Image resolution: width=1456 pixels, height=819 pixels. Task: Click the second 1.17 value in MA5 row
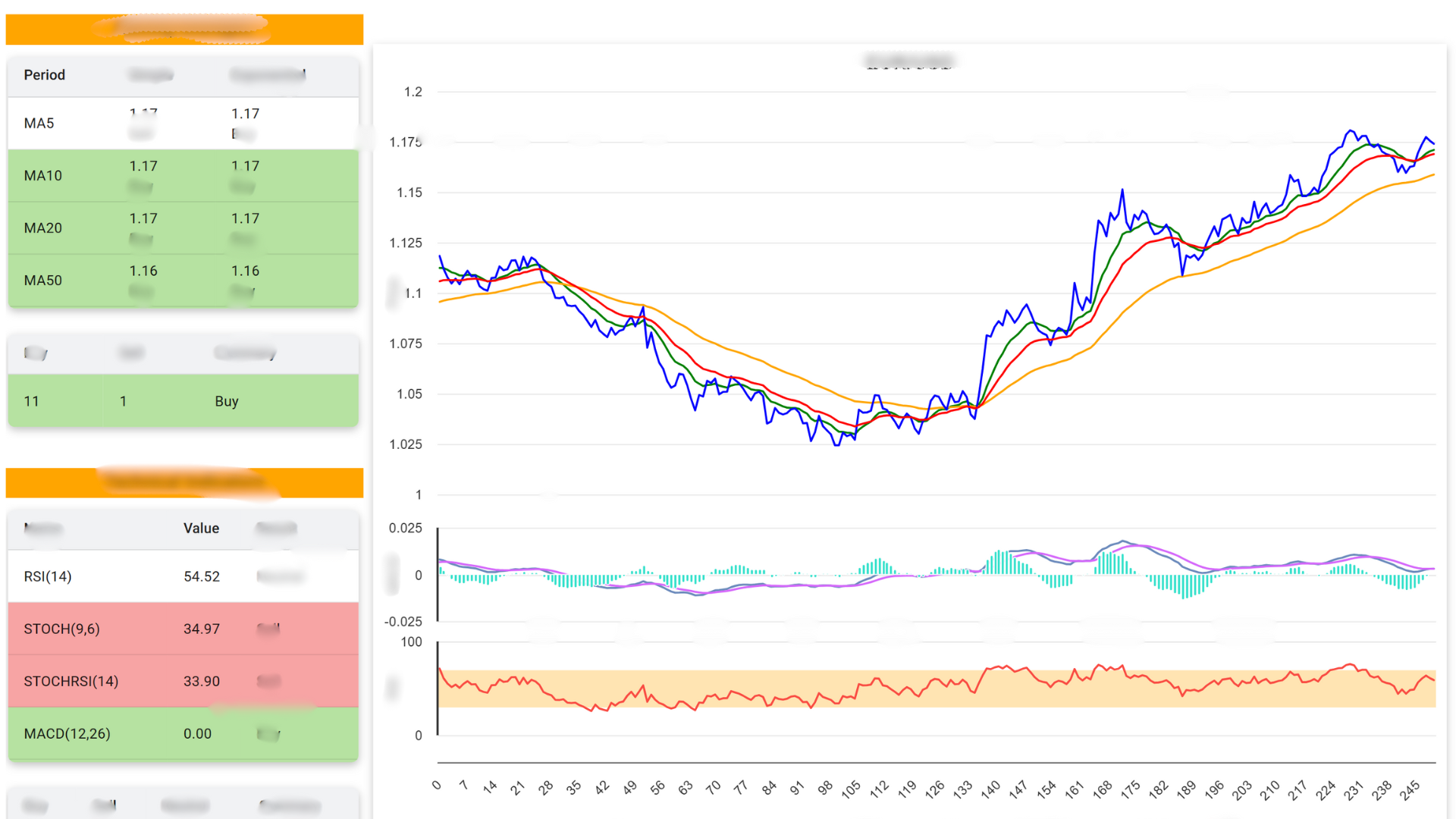pos(245,114)
